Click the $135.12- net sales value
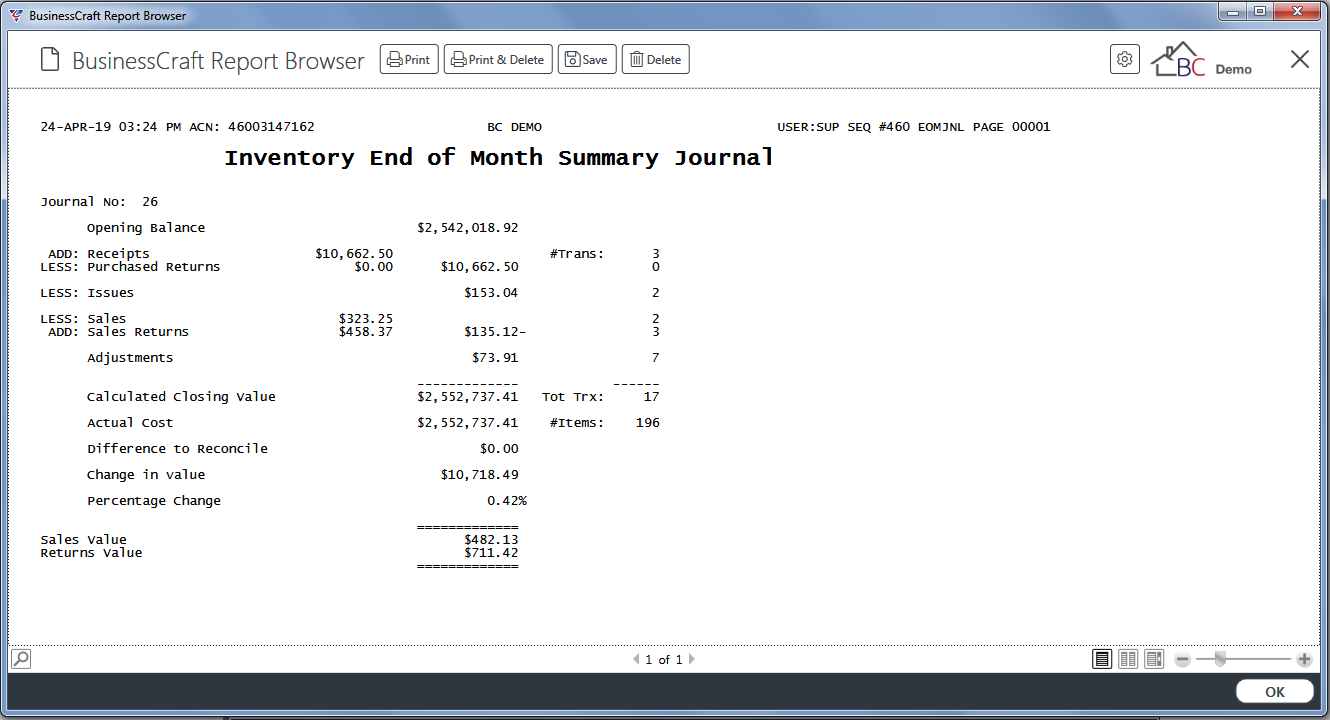This screenshot has height=720, width=1330. pyautogui.click(x=495, y=332)
